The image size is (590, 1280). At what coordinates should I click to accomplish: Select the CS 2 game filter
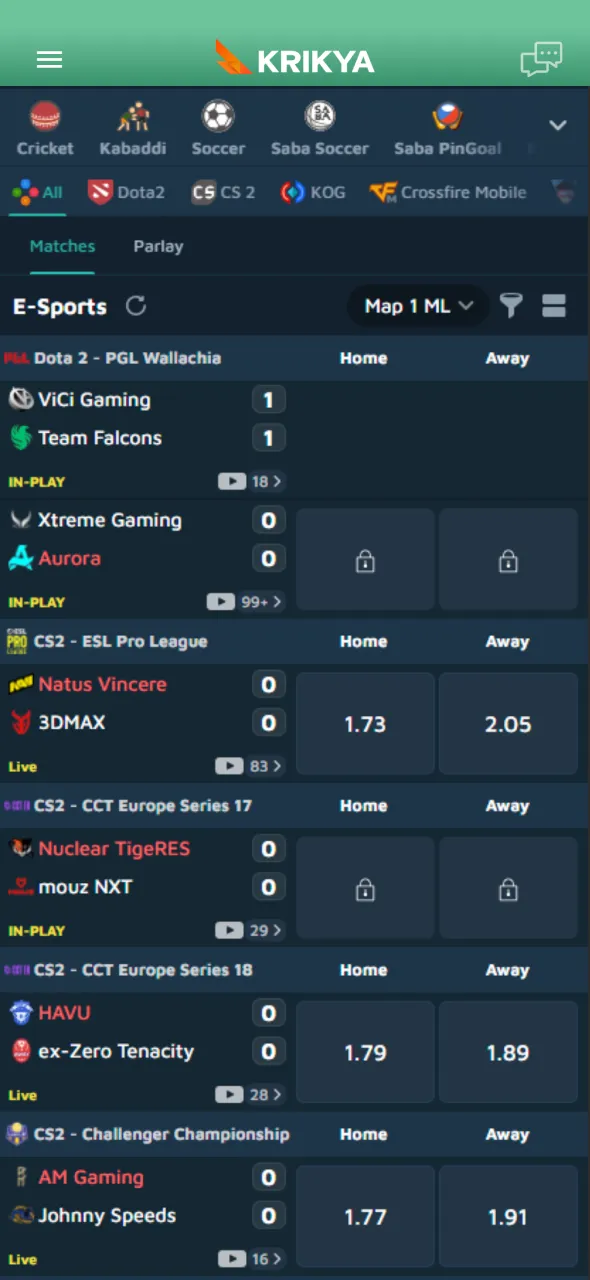click(223, 192)
